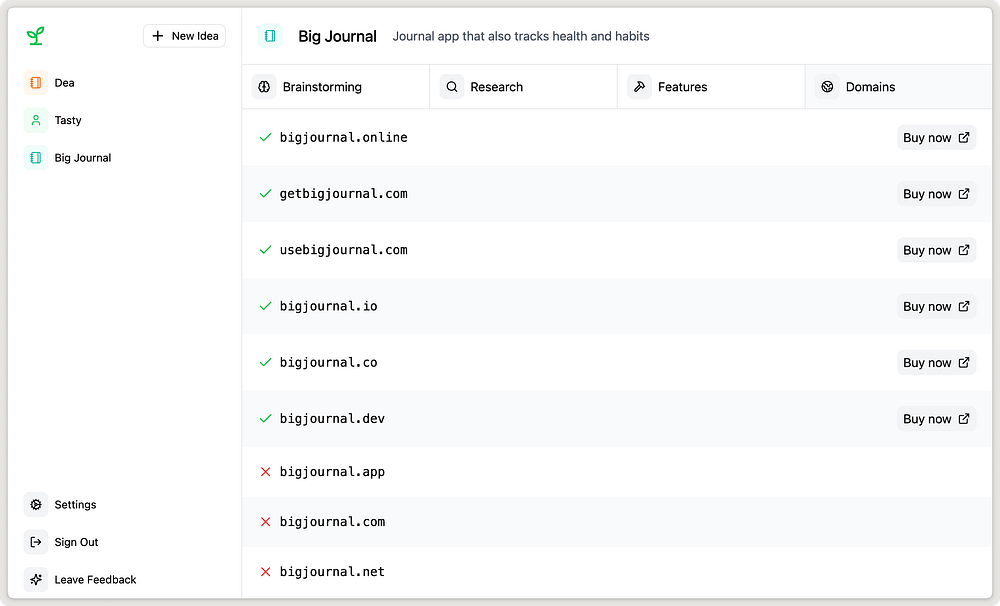Click the Leave Feedback sparkle icon
This screenshot has width=1000, height=606.
(x=36, y=579)
